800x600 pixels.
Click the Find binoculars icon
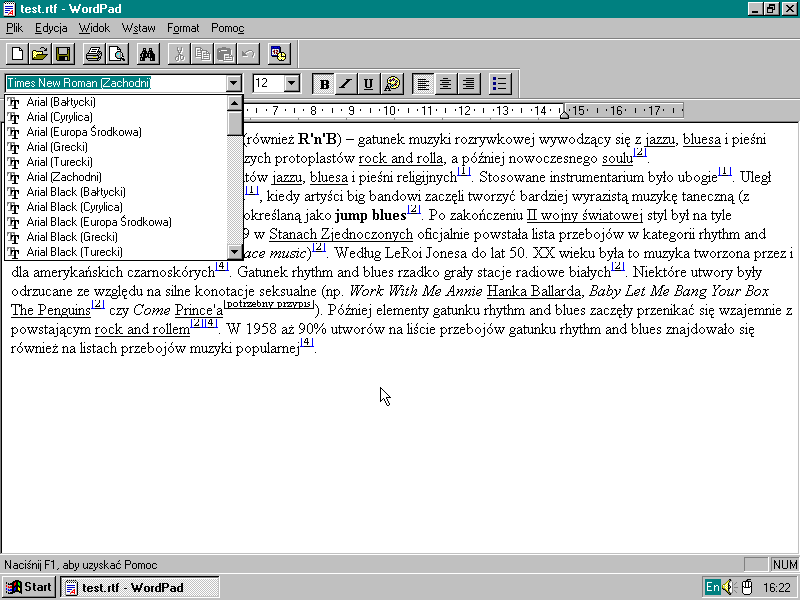[148, 54]
